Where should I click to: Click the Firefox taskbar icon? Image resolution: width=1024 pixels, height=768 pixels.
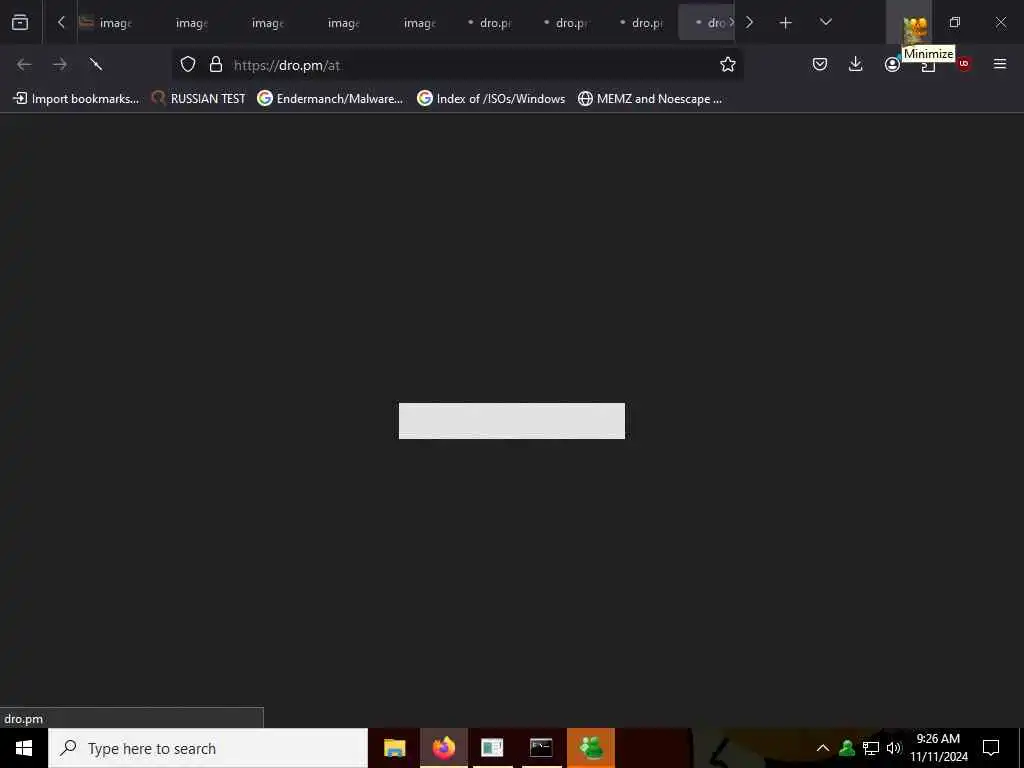click(x=443, y=748)
